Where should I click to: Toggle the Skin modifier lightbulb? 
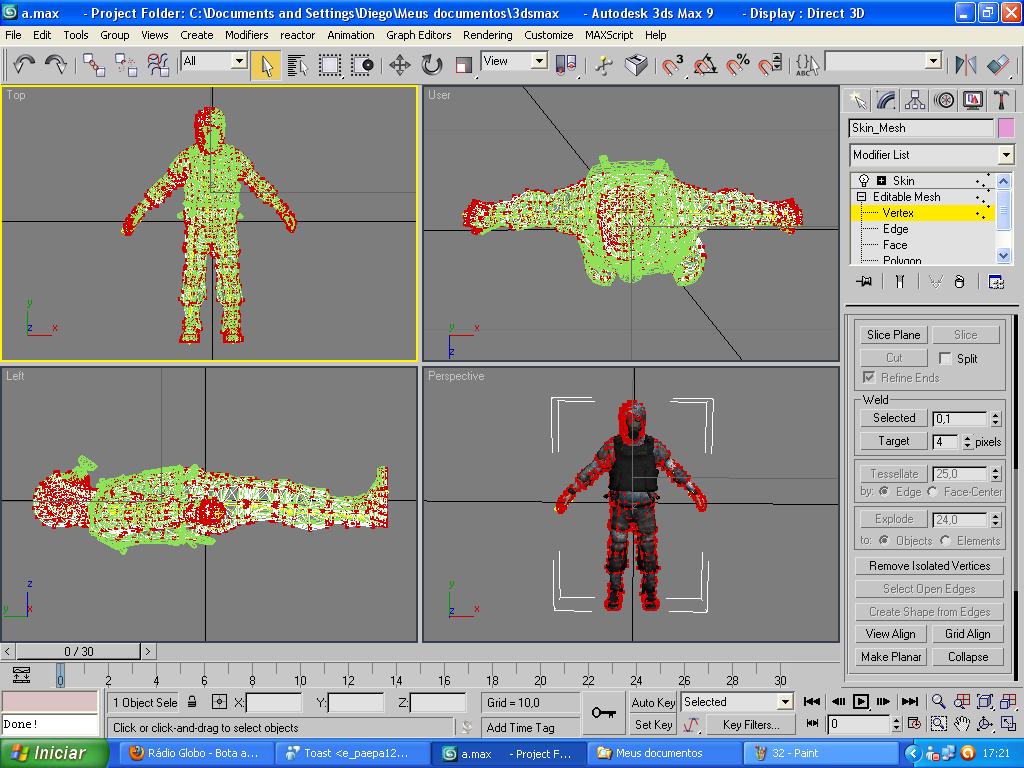(864, 181)
